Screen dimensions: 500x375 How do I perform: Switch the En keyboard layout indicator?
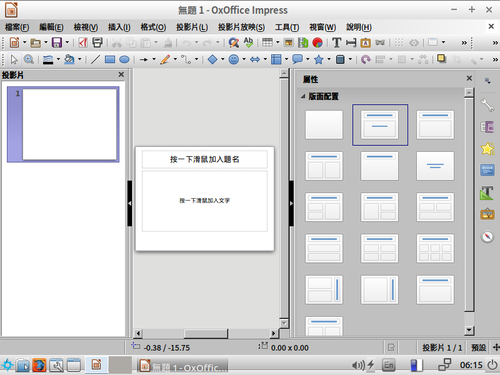[x=389, y=366]
